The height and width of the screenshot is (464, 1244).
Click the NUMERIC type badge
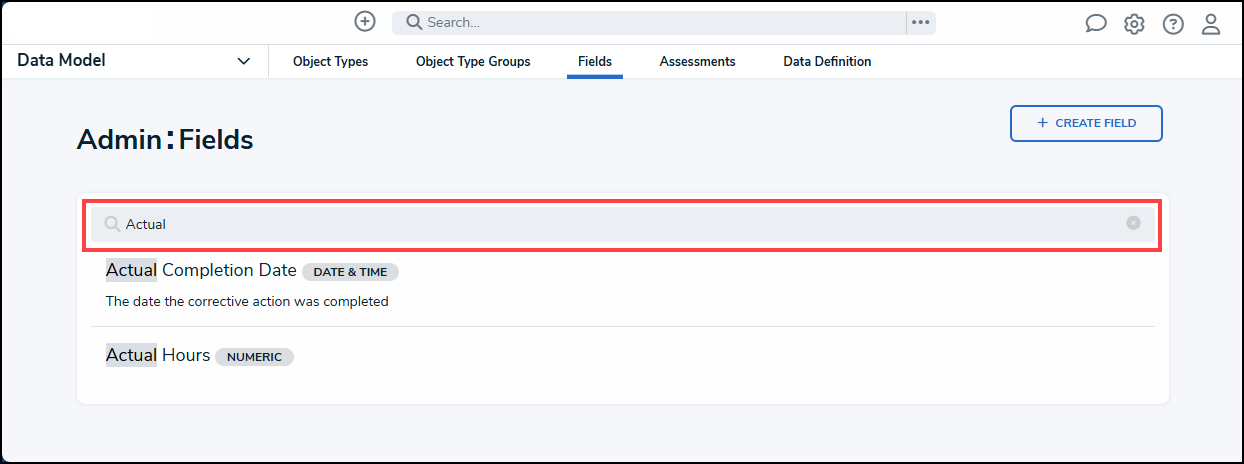click(254, 356)
